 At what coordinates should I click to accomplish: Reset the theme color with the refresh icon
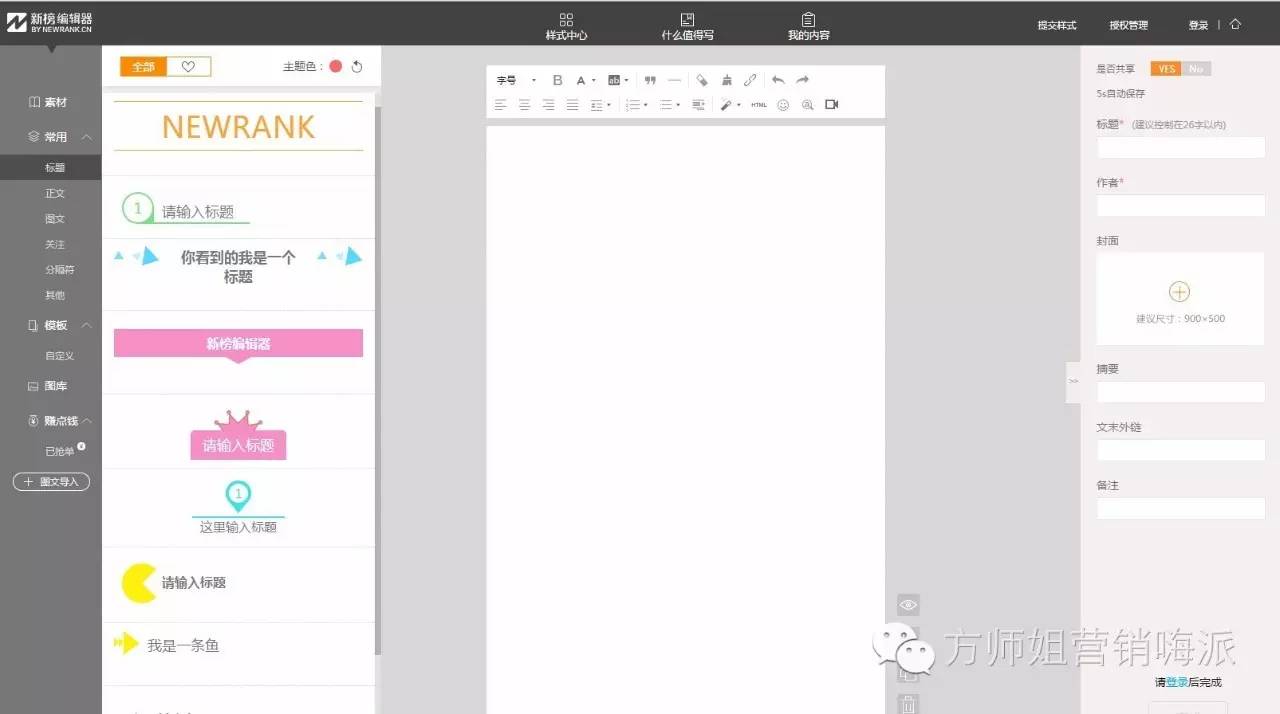357,67
